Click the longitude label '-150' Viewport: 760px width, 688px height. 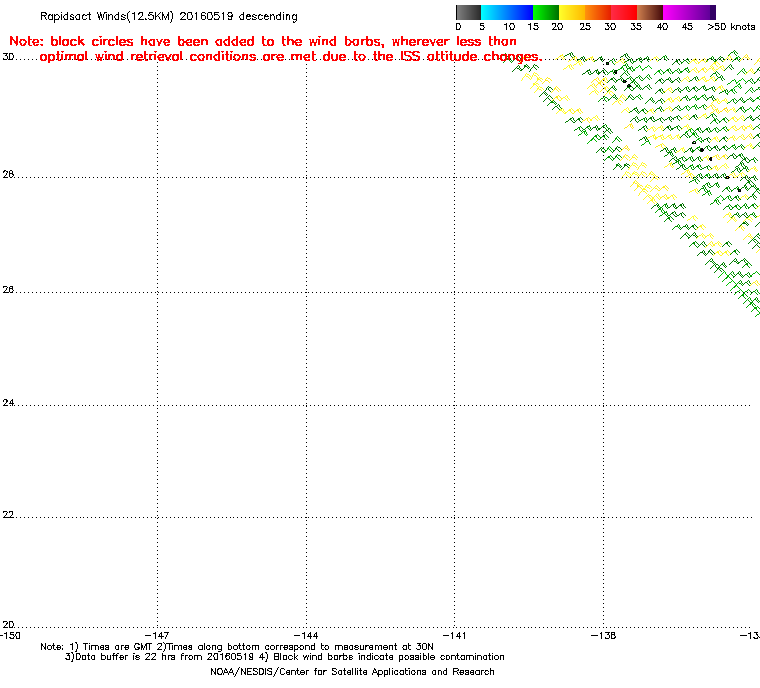[10, 635]
